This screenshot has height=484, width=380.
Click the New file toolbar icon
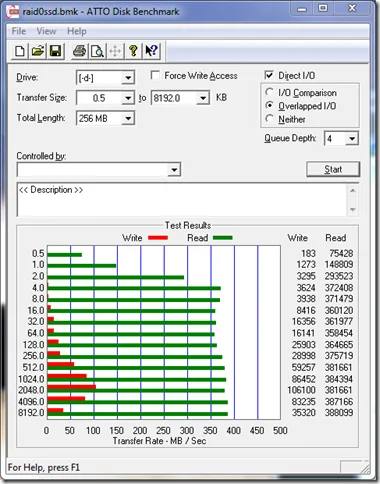pyautogui.click(x=20, y=51)
